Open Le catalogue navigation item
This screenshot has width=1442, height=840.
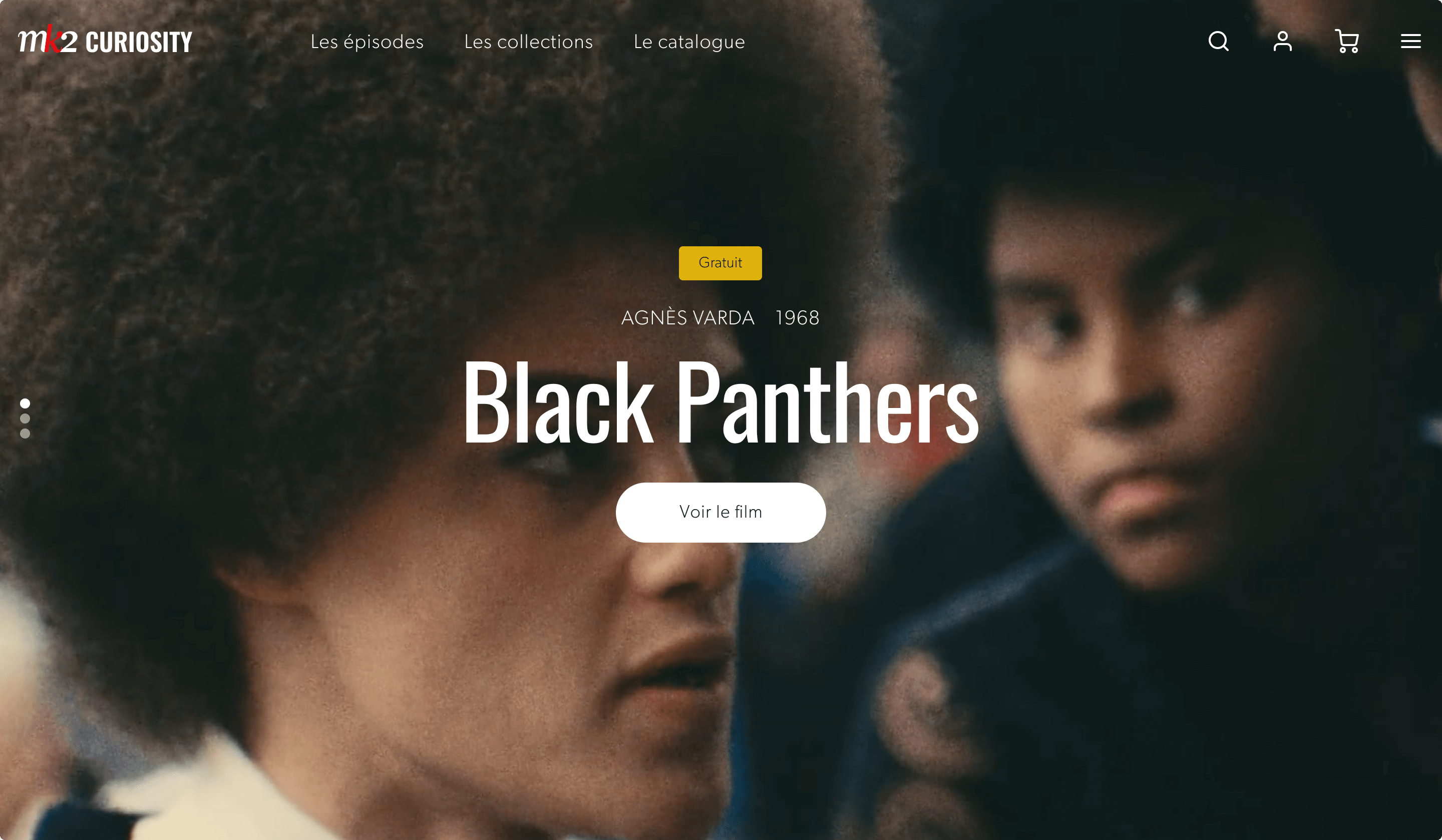[x=689, y=42]
